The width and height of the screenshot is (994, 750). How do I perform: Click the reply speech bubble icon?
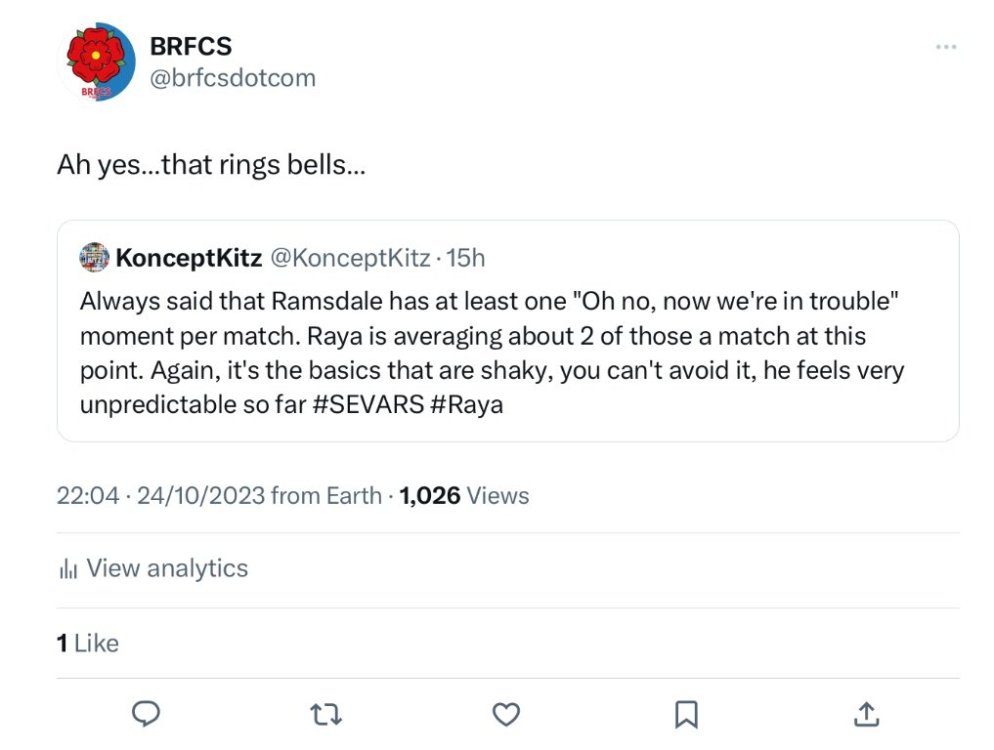[x=147, y=713]
